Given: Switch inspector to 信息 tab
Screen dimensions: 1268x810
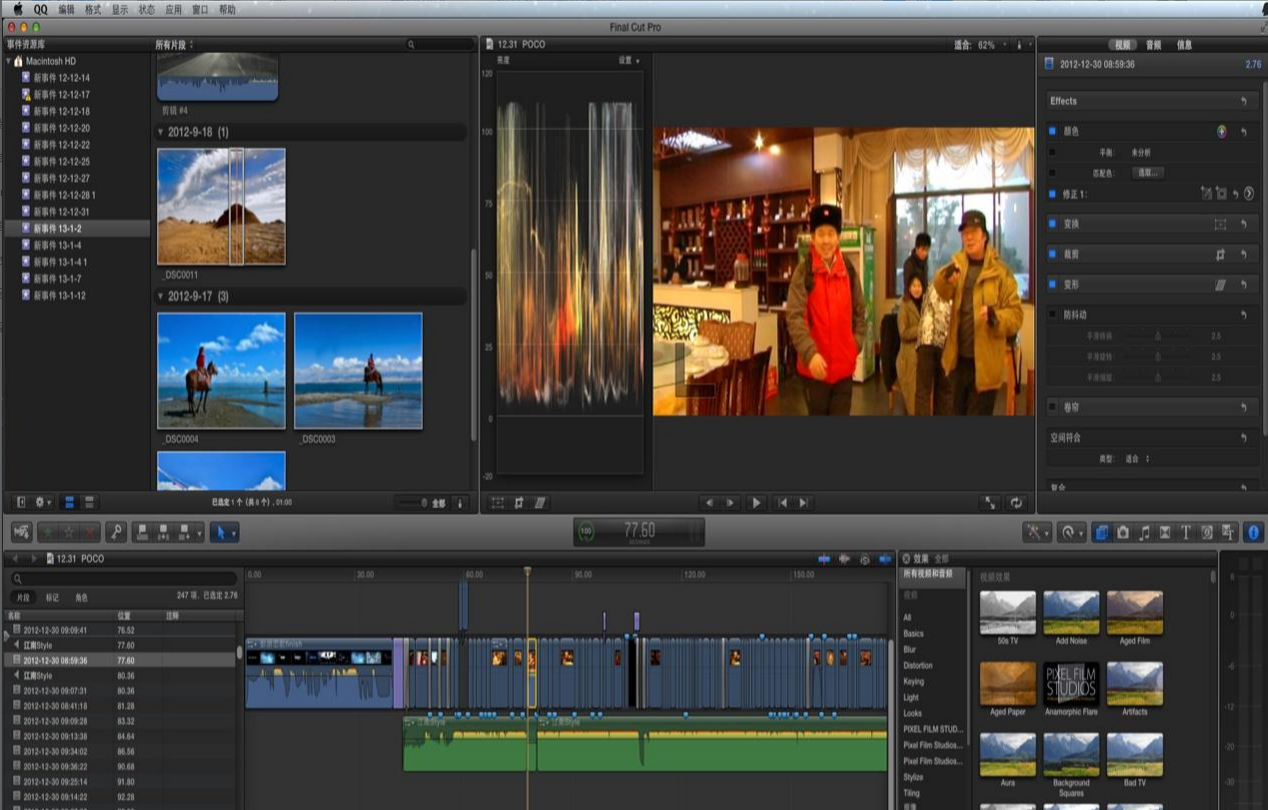Looking at the screenshot, I should tap(1184, 45).
